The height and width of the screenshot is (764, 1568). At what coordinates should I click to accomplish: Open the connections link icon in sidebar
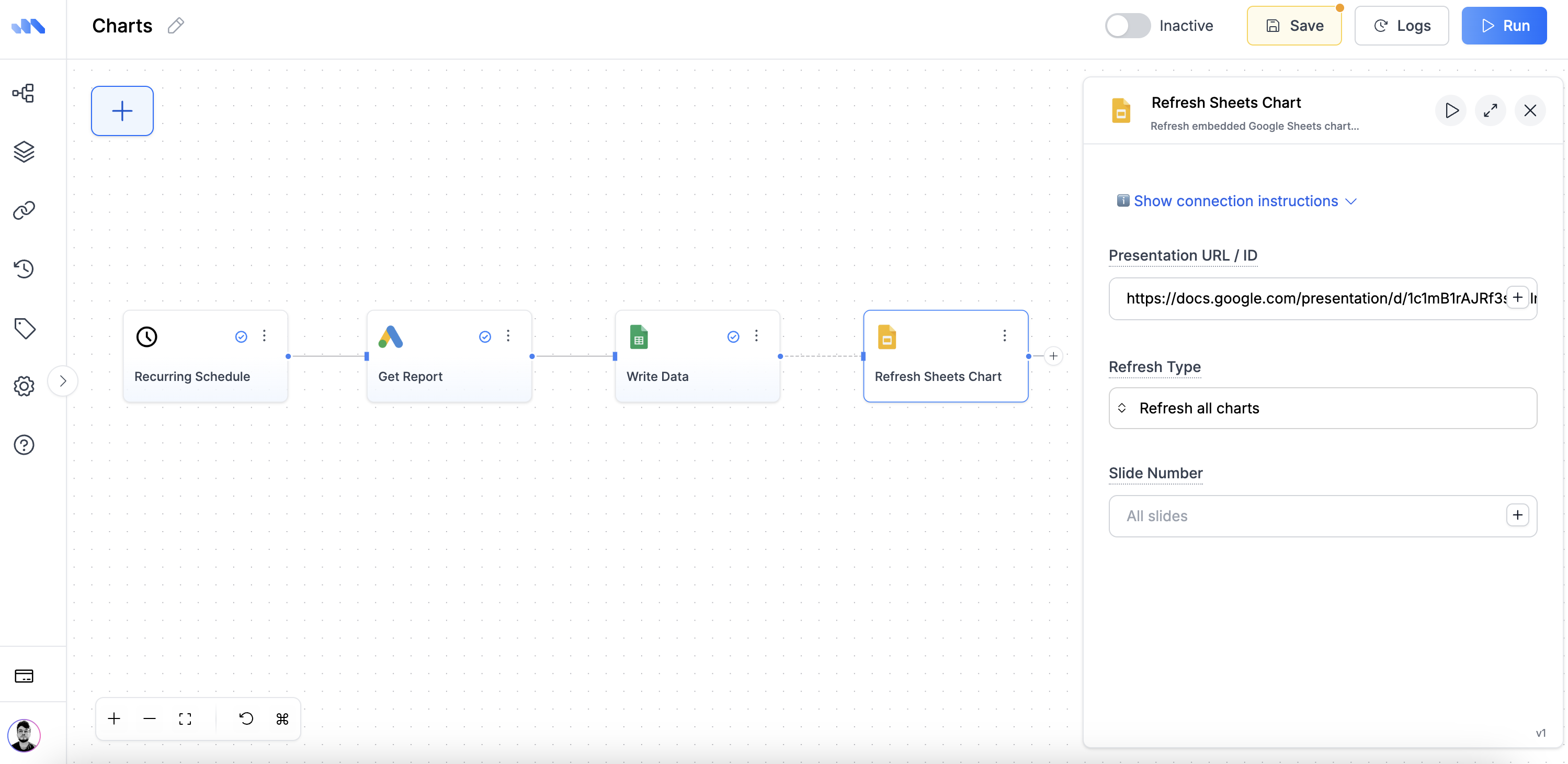point(24,210)
